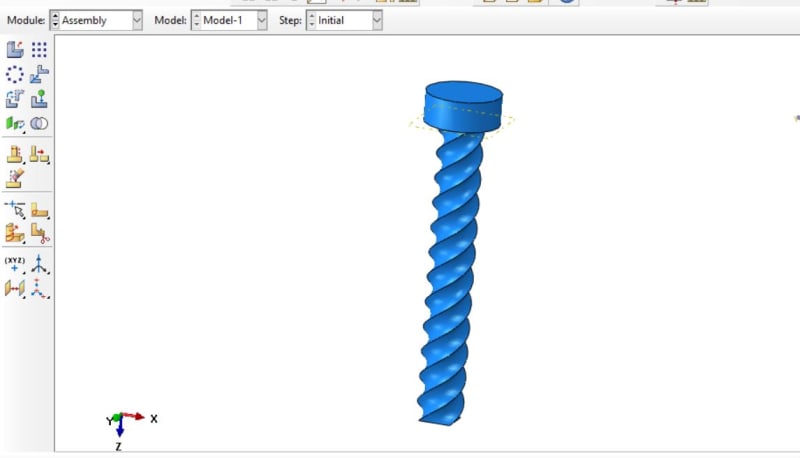Click the Assembly text in Module box

tap(84, 20)
